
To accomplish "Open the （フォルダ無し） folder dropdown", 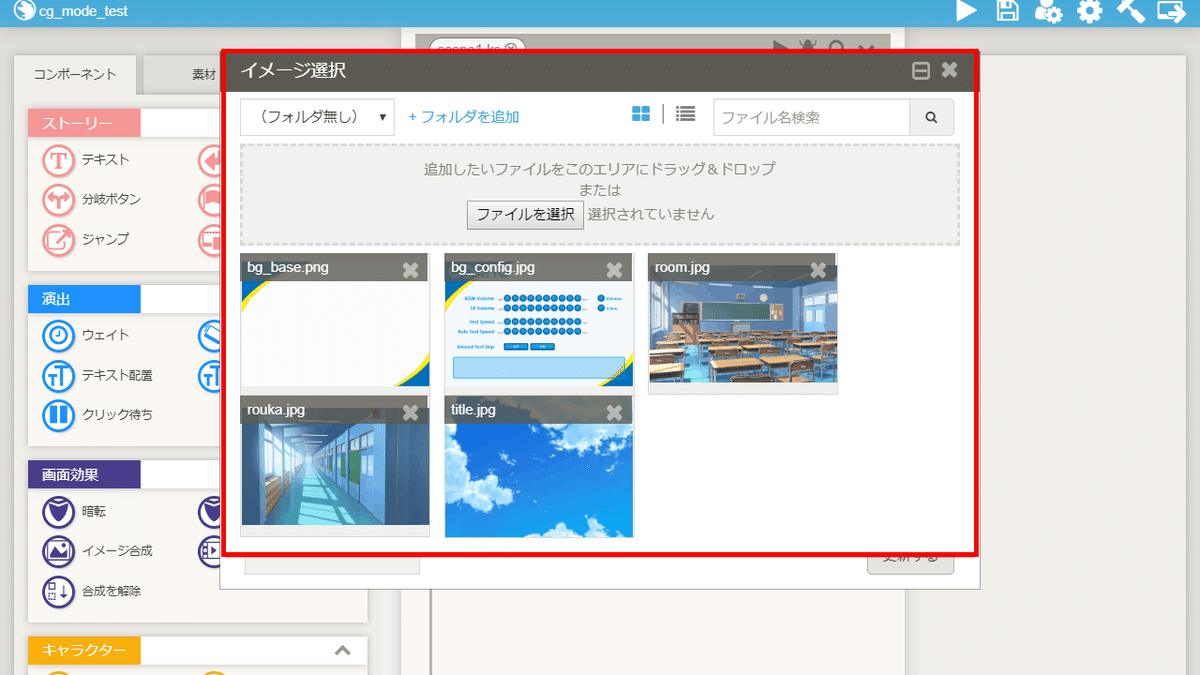I will pyautogui.click(x=317, y=117).
